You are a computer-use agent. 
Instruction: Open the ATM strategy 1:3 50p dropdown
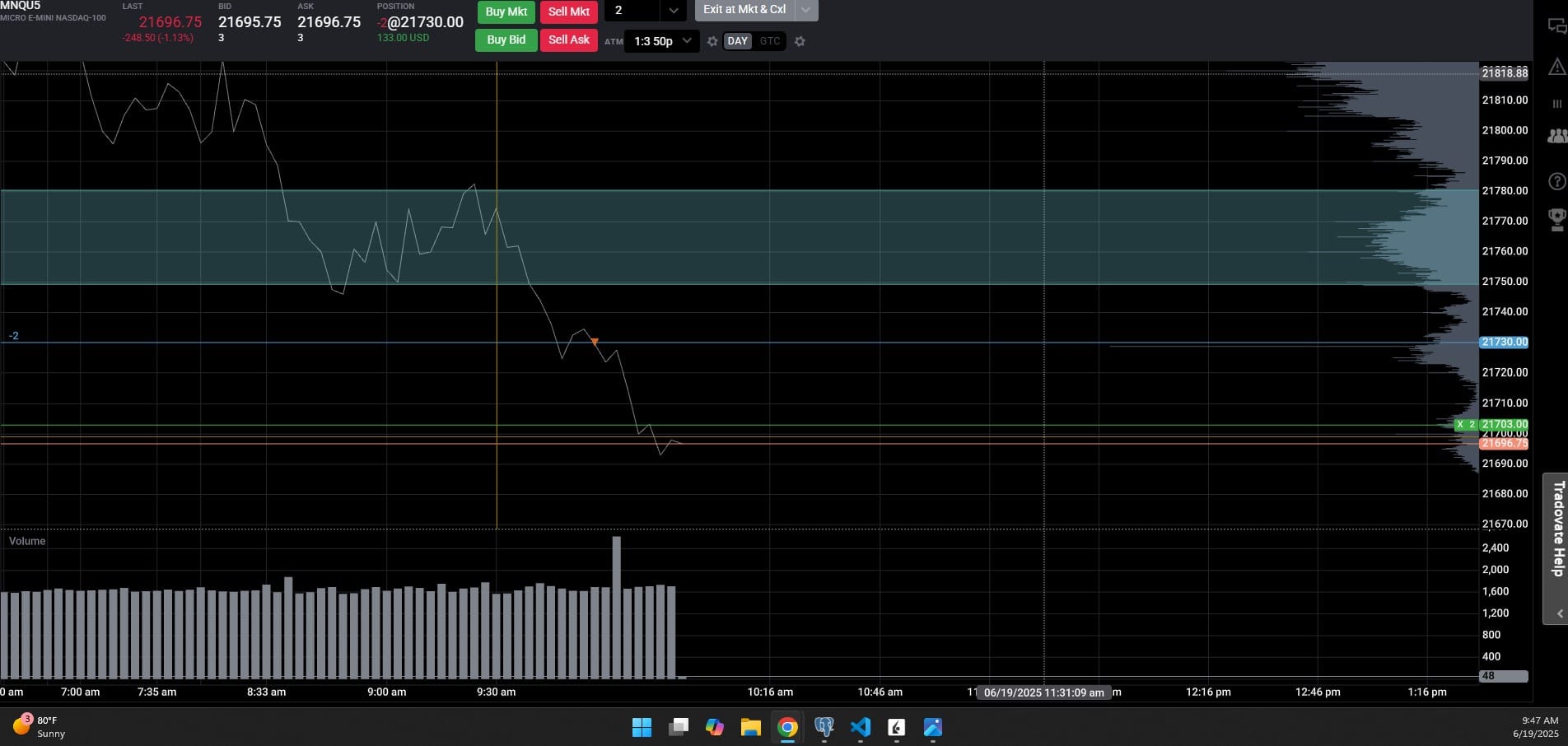click(662, 41)
